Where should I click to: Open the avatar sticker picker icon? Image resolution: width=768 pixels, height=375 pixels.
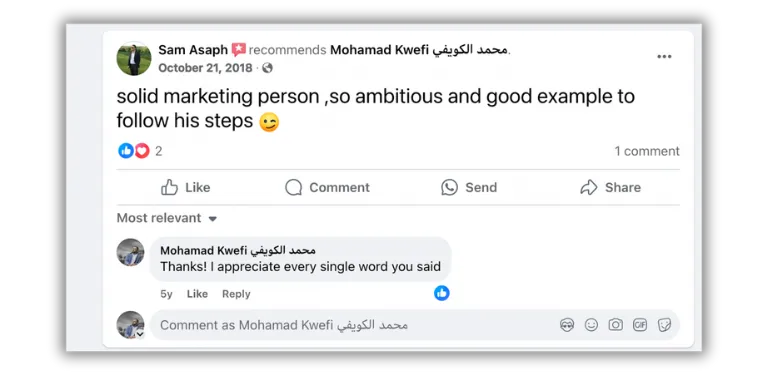(x=567, y=325)
